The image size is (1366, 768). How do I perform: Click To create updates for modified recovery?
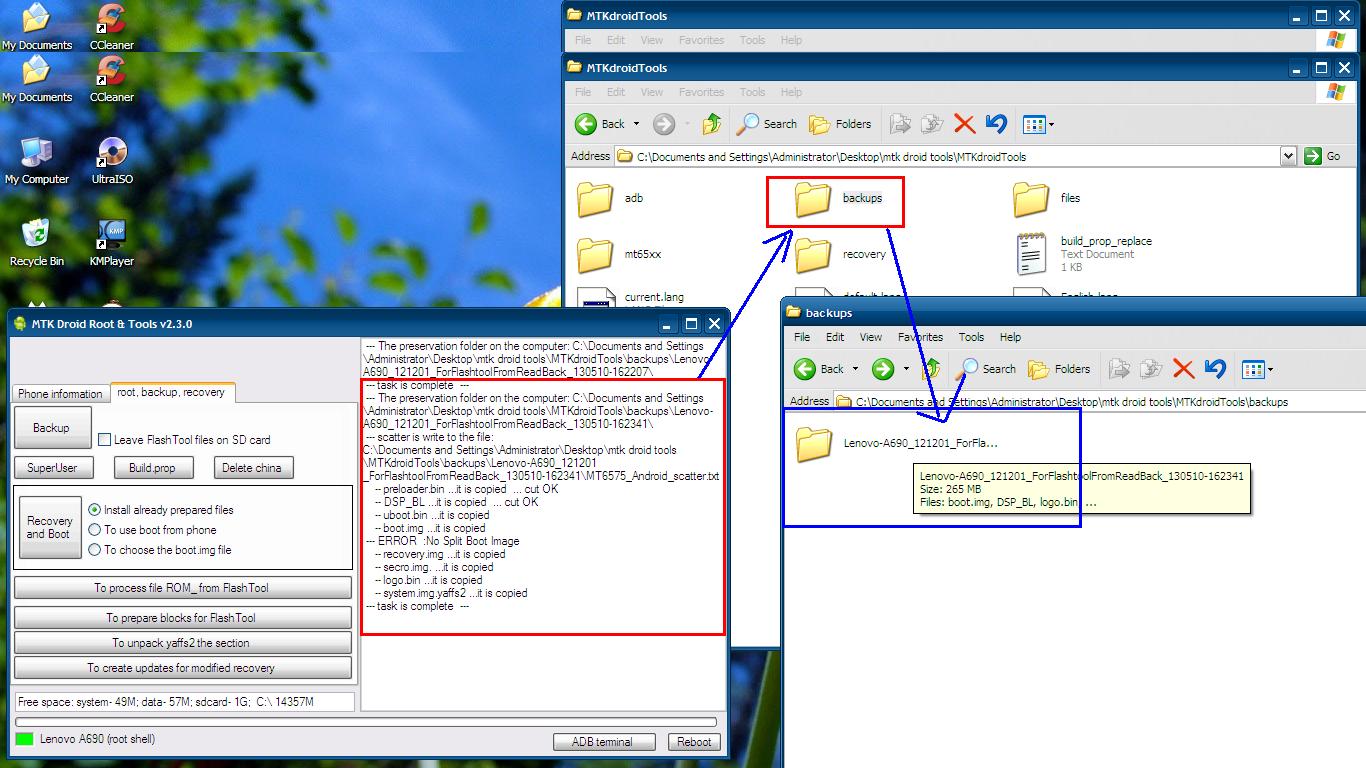pyautogui.click(x=182, y=668)
